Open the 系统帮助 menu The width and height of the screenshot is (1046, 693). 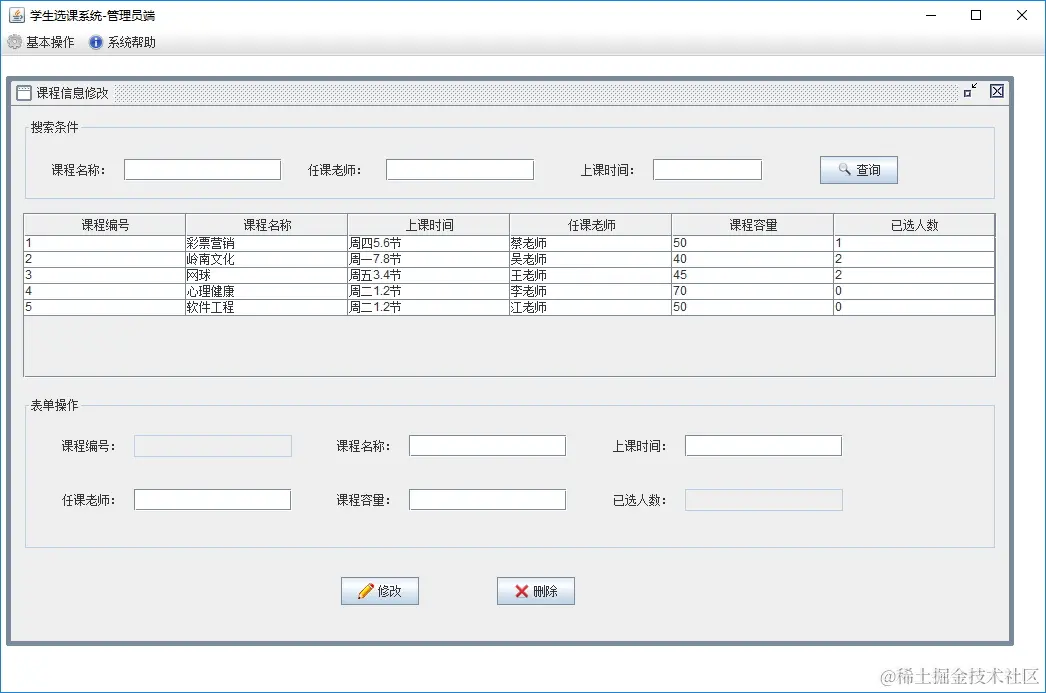[x=123, y=42]
